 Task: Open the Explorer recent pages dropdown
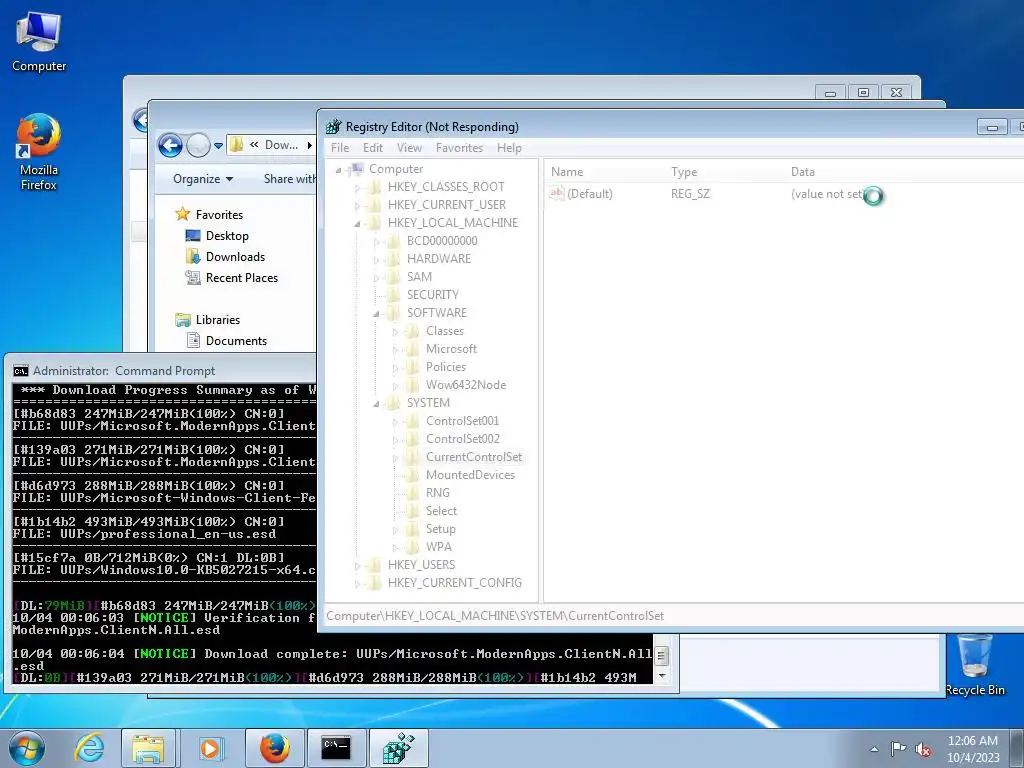tap(218, 145)
